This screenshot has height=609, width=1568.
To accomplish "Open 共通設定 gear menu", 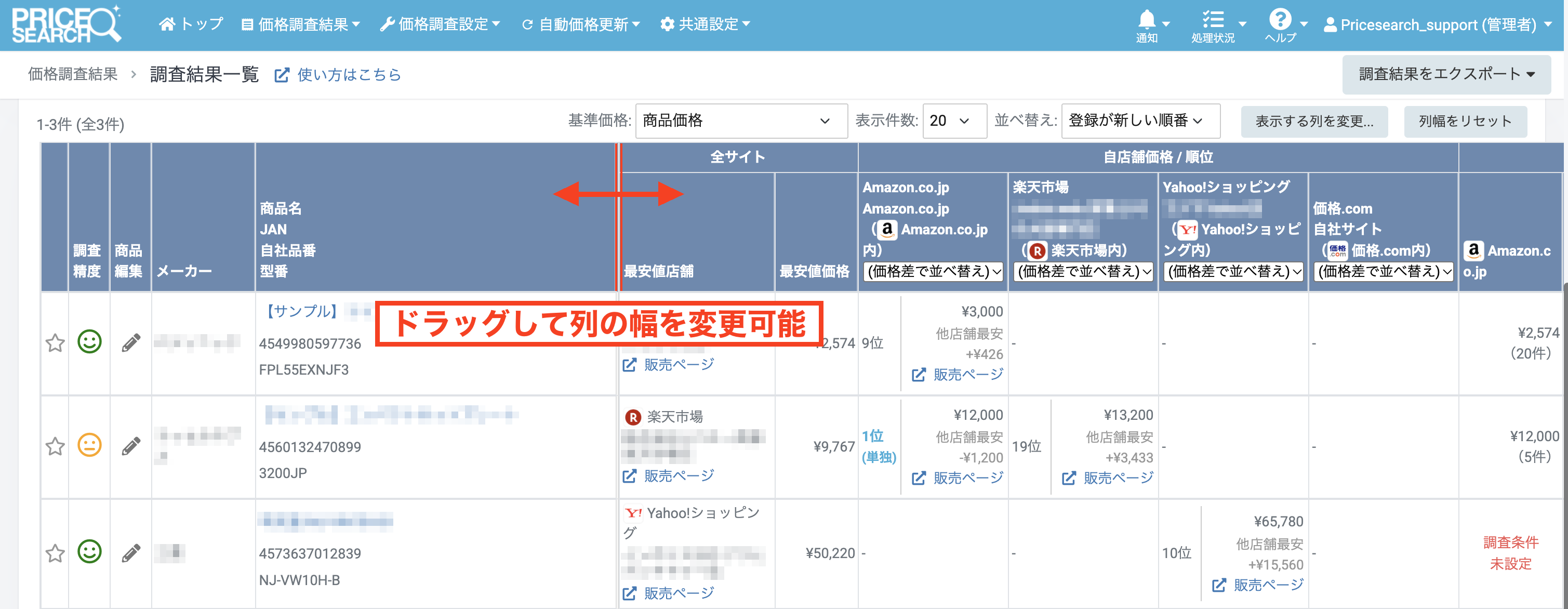I will 706,24.
